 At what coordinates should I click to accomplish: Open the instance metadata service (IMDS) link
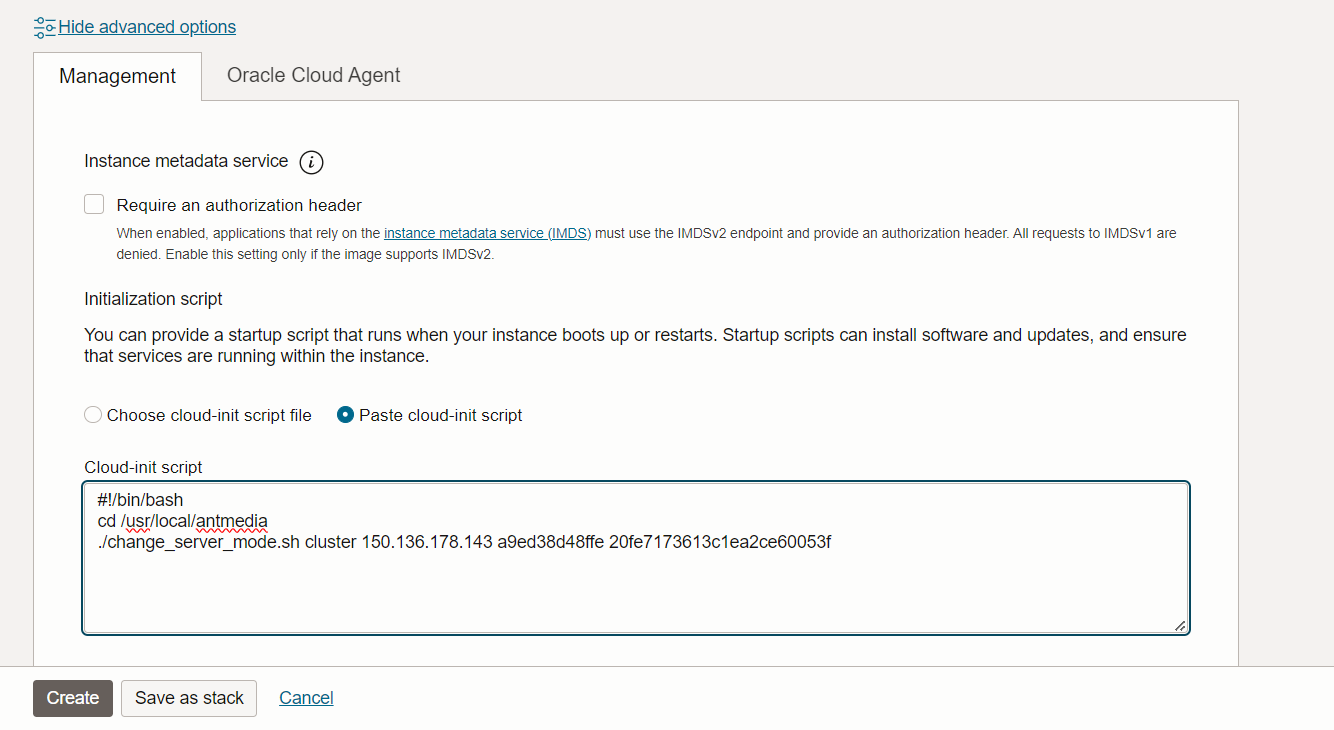[x=488, y=233]
